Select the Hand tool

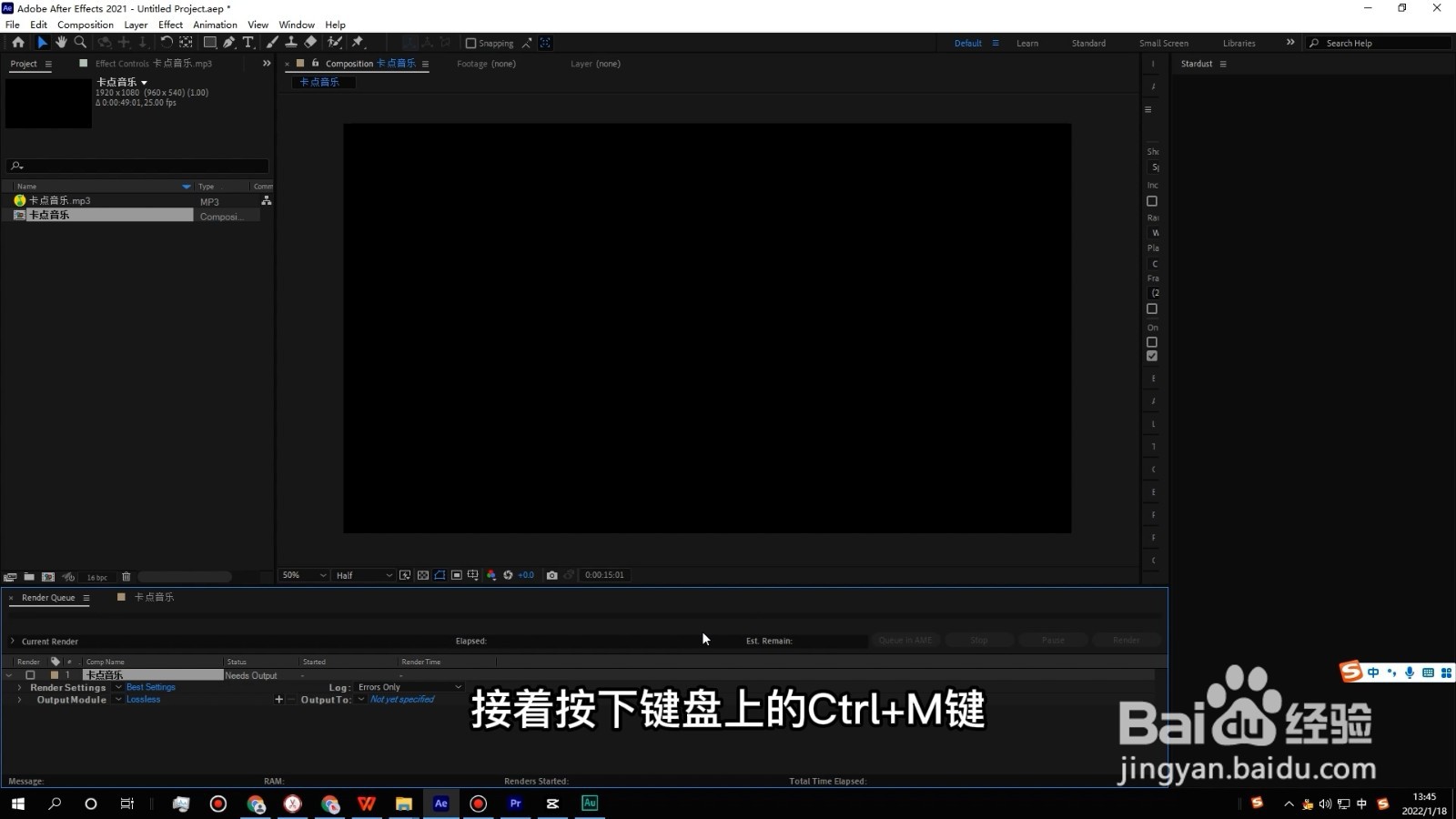pos(61,43)
